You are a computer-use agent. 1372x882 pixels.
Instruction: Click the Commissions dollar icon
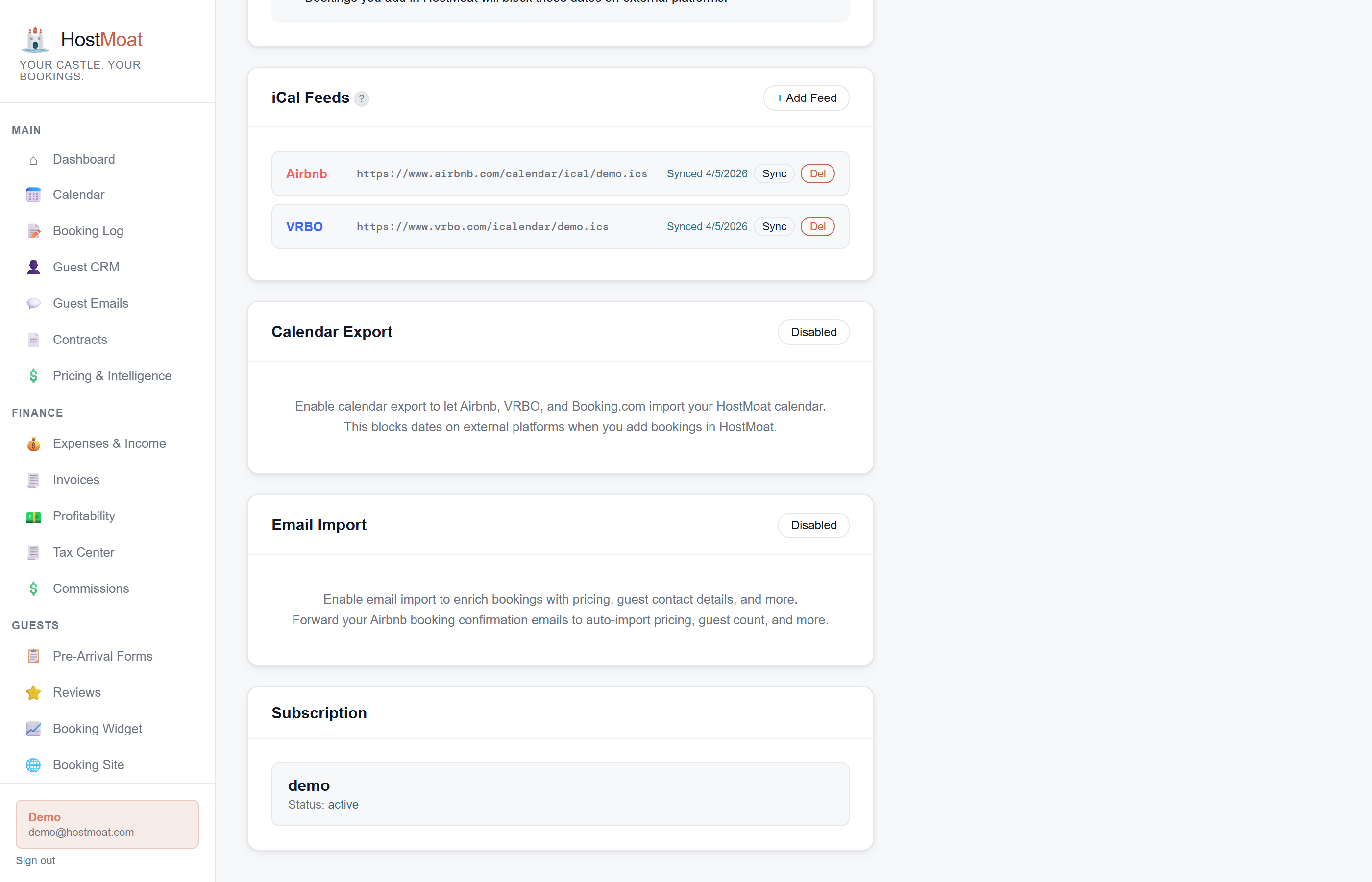(33, 589)
